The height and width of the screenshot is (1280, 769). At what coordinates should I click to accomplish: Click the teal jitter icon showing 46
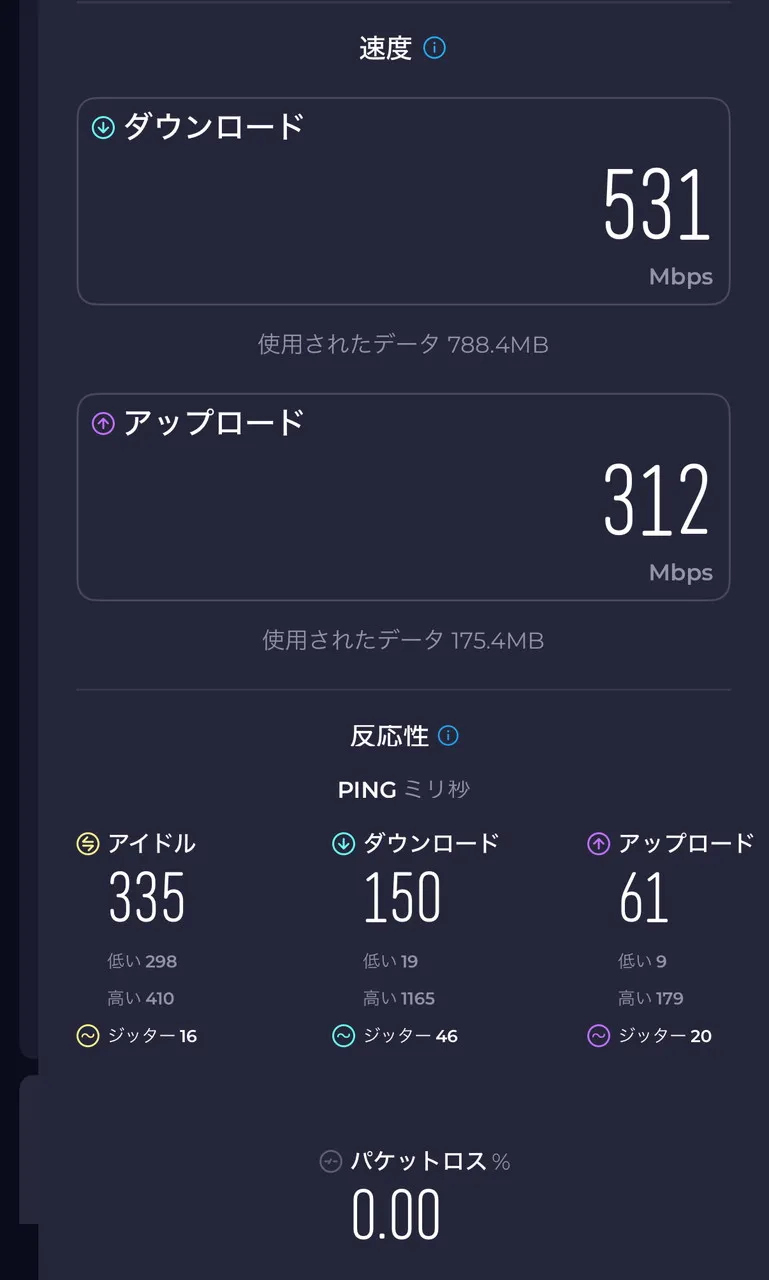pyautogui.click(x=343, y=1036)
